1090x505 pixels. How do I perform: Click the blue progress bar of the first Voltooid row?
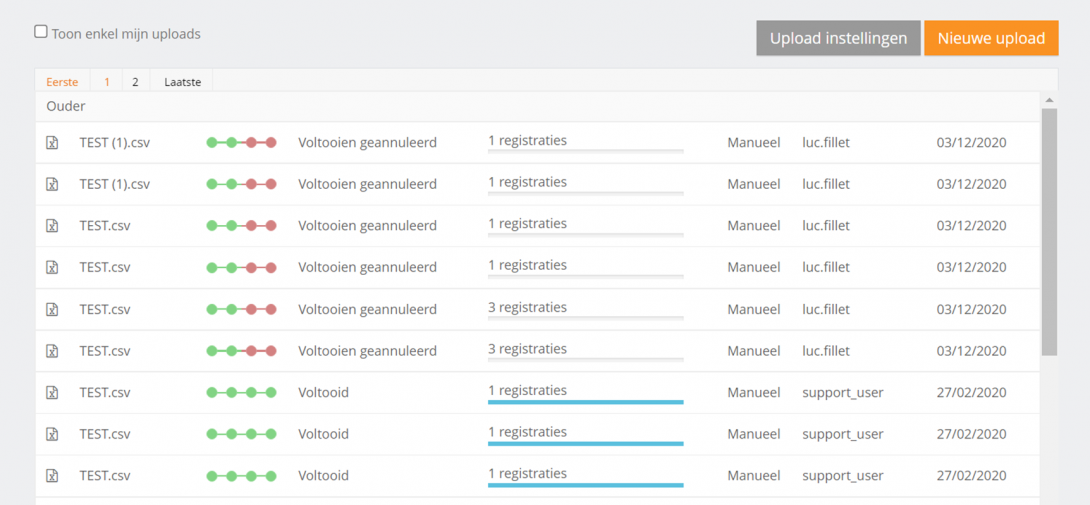tap(585, 402)
